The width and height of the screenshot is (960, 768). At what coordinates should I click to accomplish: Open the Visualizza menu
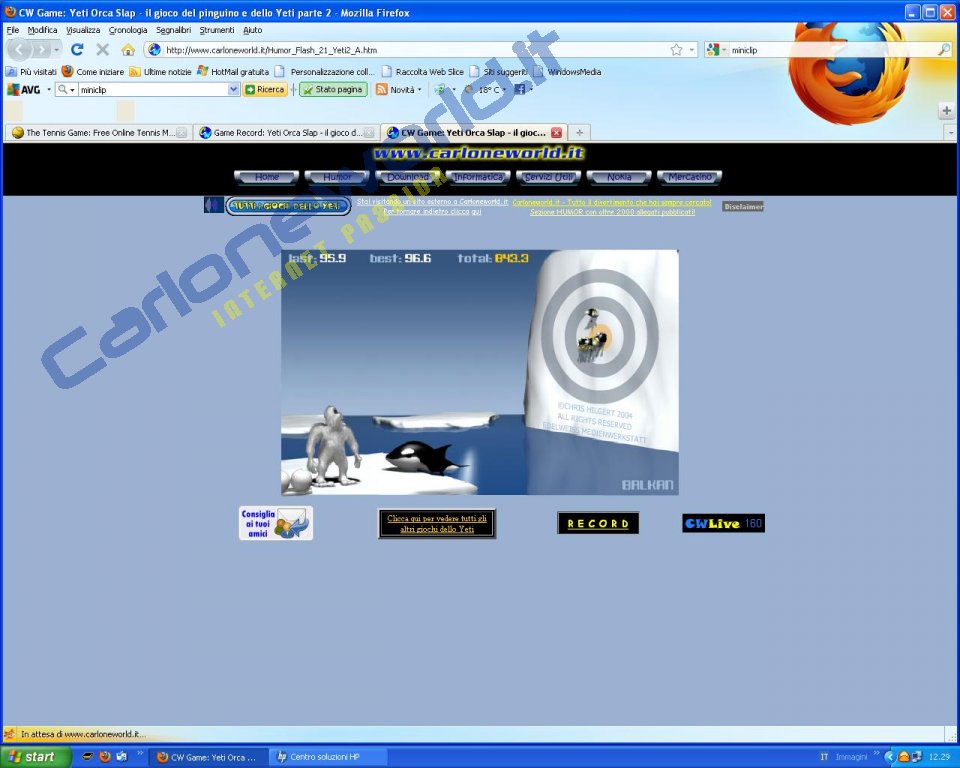pos(83,29)
